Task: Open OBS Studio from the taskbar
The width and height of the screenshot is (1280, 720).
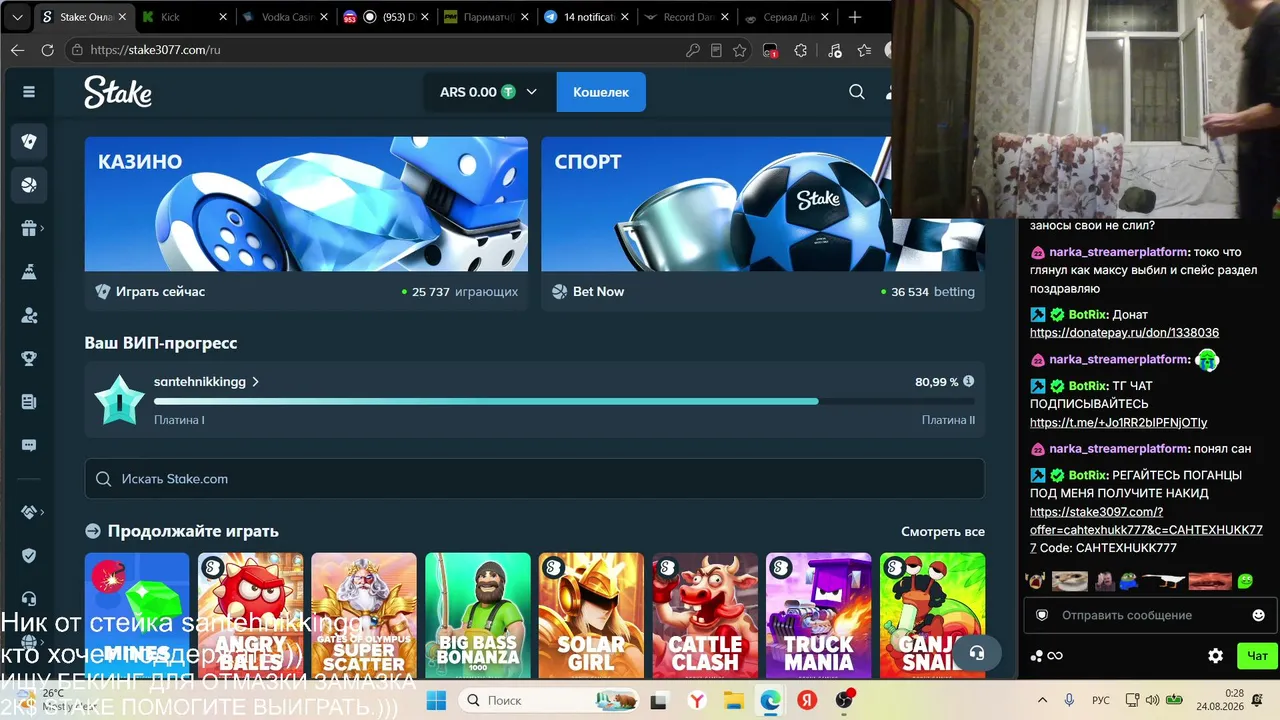Action: (x=845, y=700)
